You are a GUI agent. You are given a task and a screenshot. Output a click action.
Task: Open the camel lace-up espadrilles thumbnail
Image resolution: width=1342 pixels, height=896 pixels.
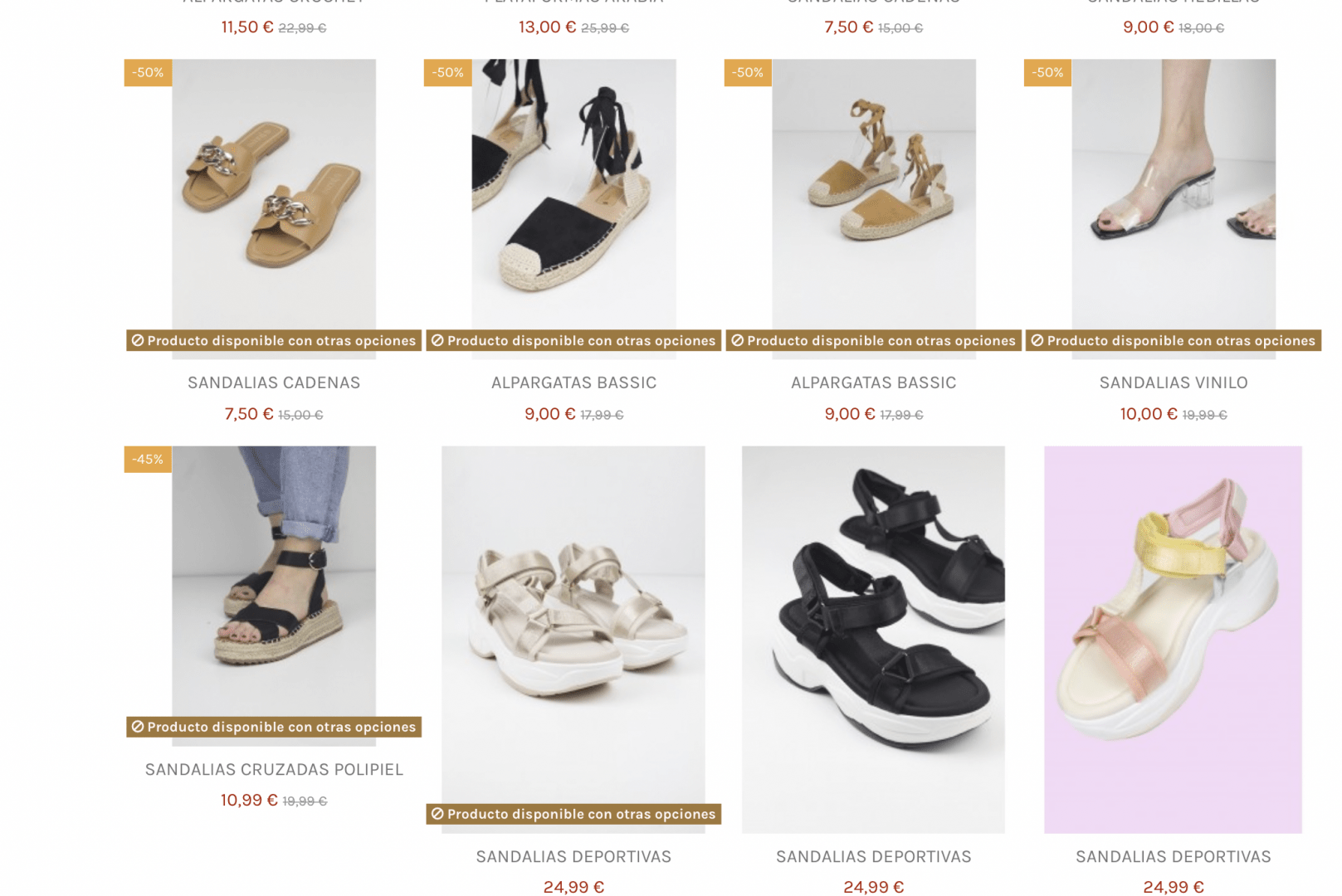click(x=874, y=207)
